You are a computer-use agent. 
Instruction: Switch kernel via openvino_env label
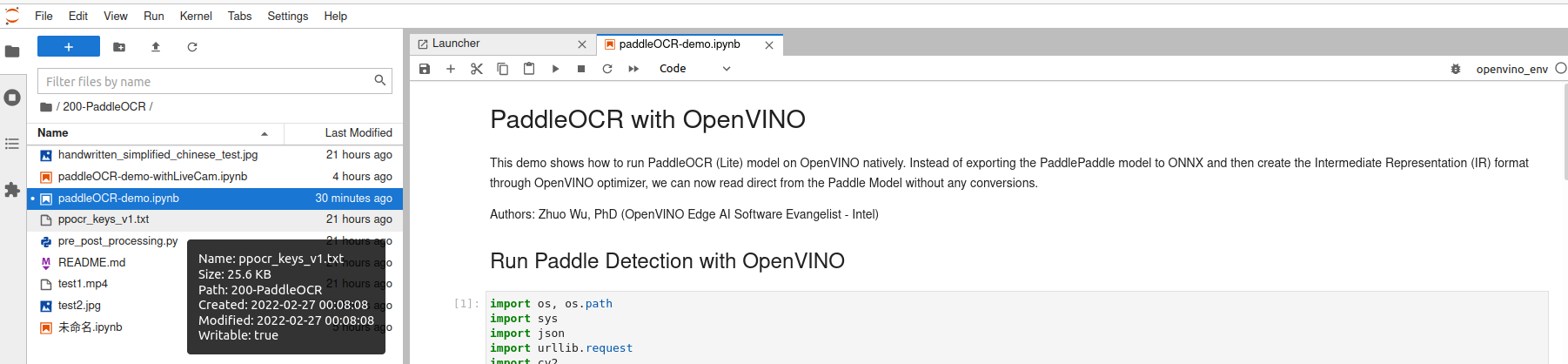1511,69
